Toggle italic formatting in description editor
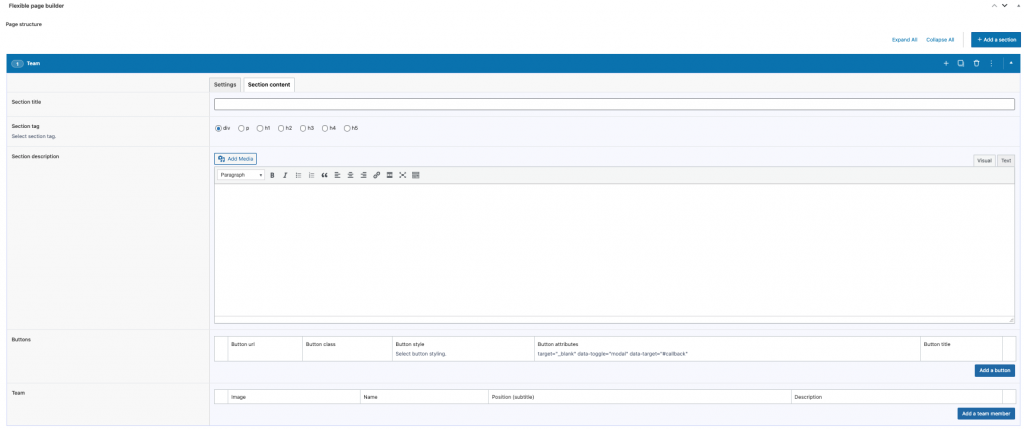The width and height of the screenshot is (1024, 429). tap(285, 175)
